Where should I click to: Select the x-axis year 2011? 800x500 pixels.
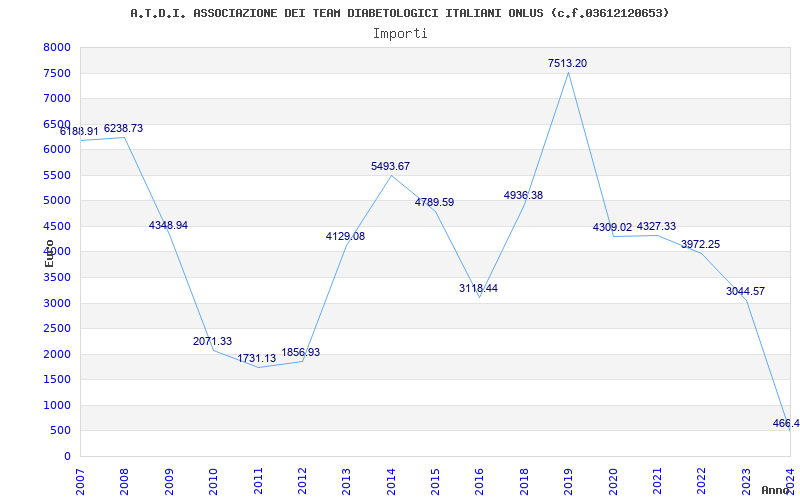pos(258,482)
